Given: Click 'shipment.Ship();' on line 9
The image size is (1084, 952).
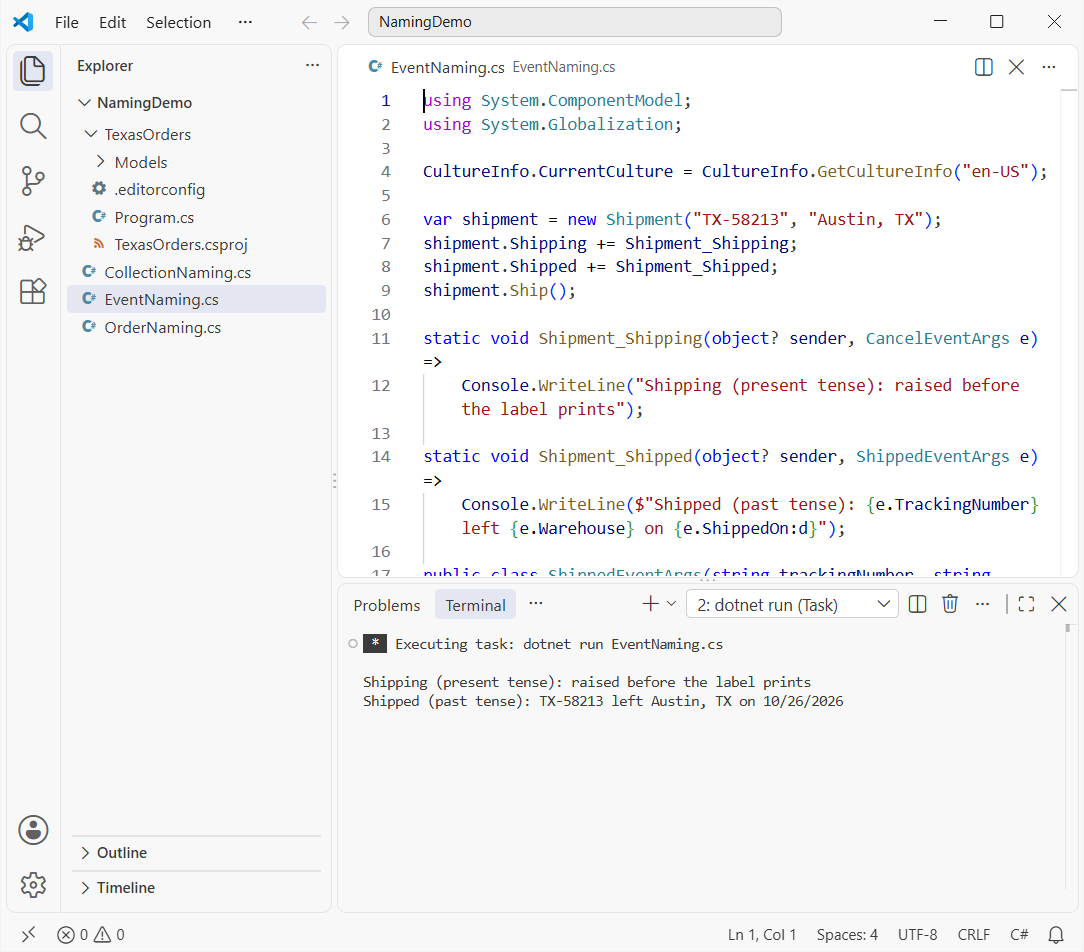Looking at the screenshot, I should pos(499,290).
